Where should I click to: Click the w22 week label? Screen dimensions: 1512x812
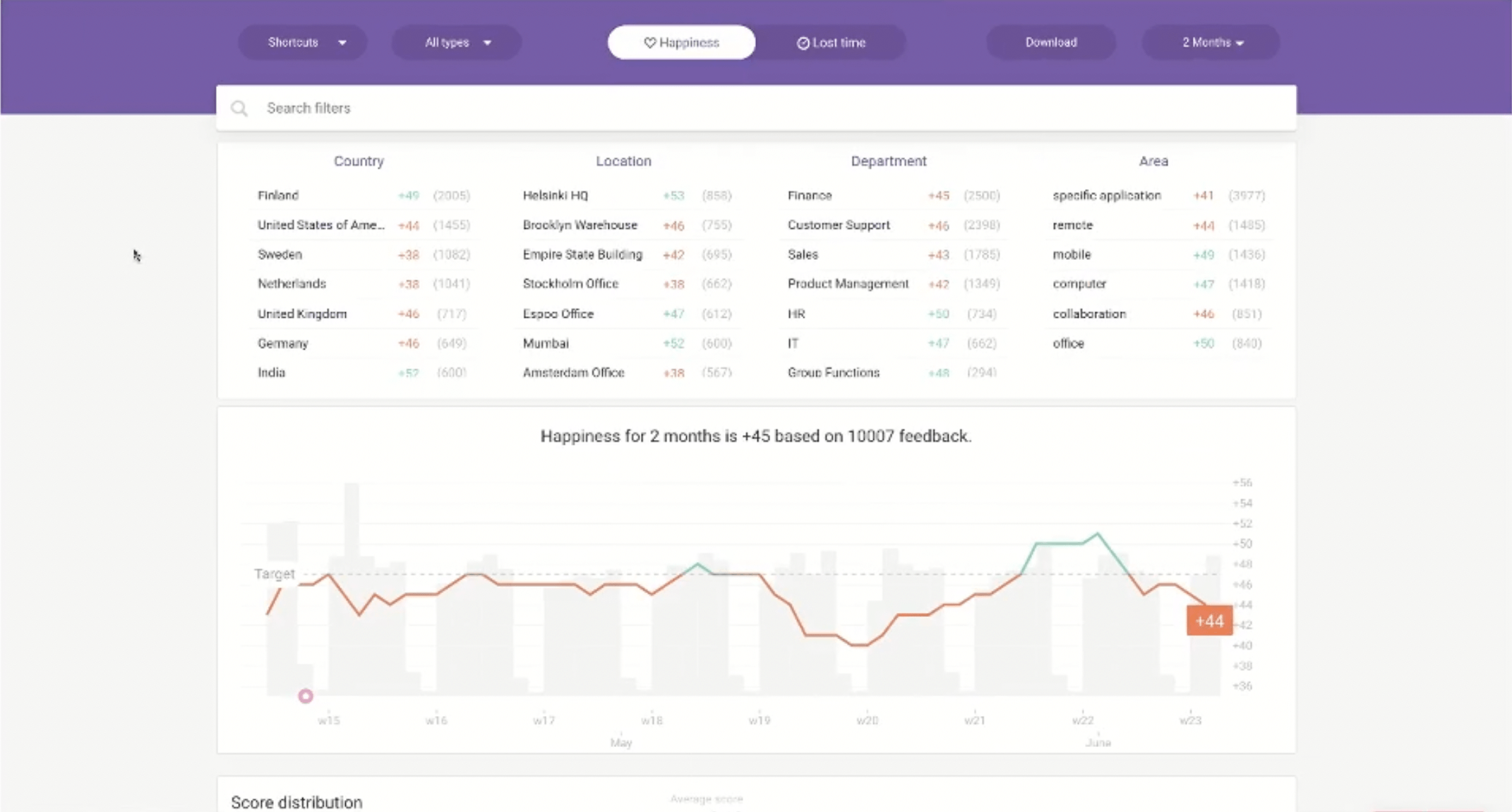coord(1083,720)
